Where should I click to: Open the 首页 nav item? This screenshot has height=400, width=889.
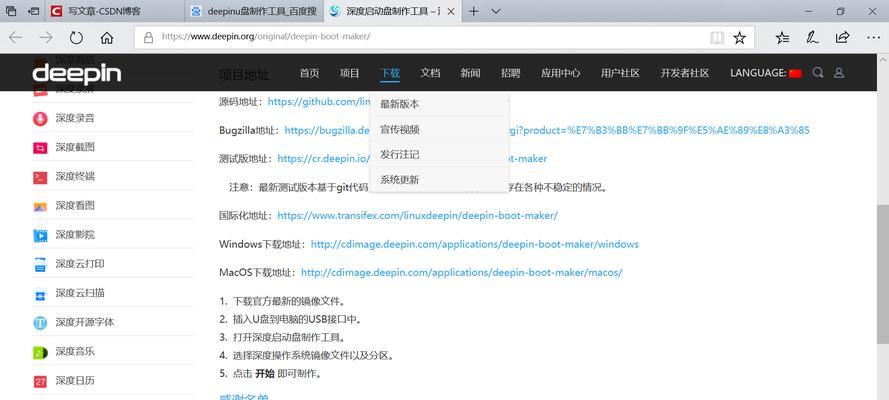tap(309, 73)
